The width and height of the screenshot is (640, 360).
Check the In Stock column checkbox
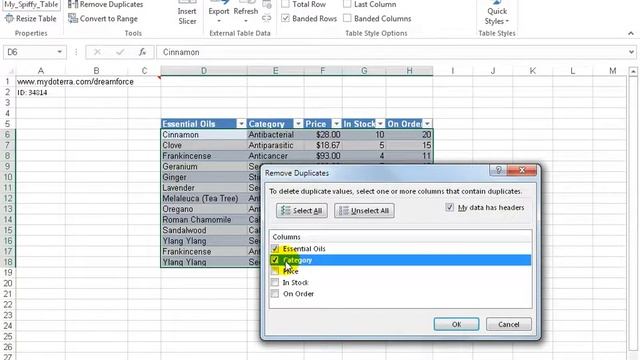[x=275, y=282]
